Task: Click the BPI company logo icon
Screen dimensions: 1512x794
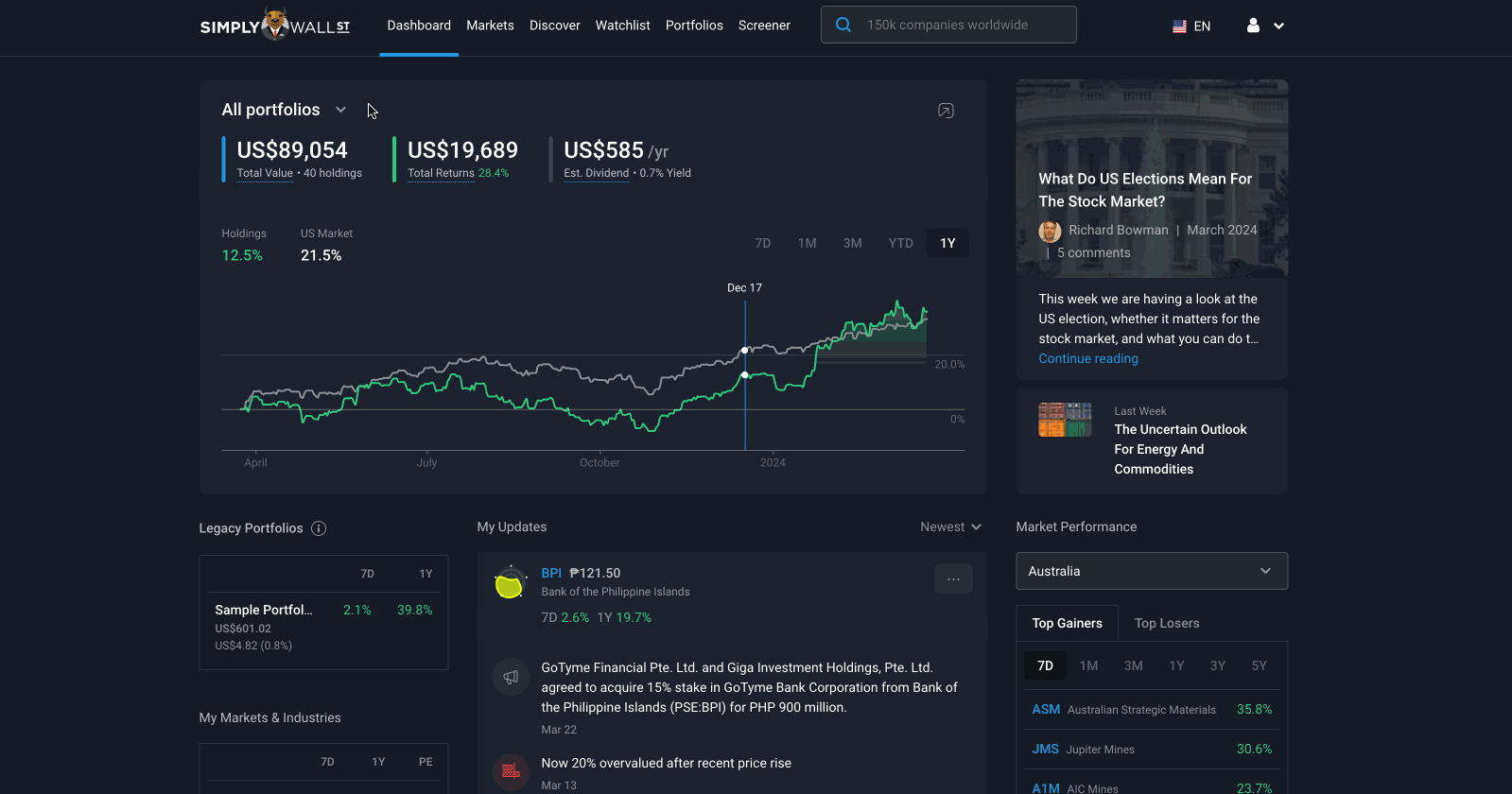Action: click(x=510, y=583)
